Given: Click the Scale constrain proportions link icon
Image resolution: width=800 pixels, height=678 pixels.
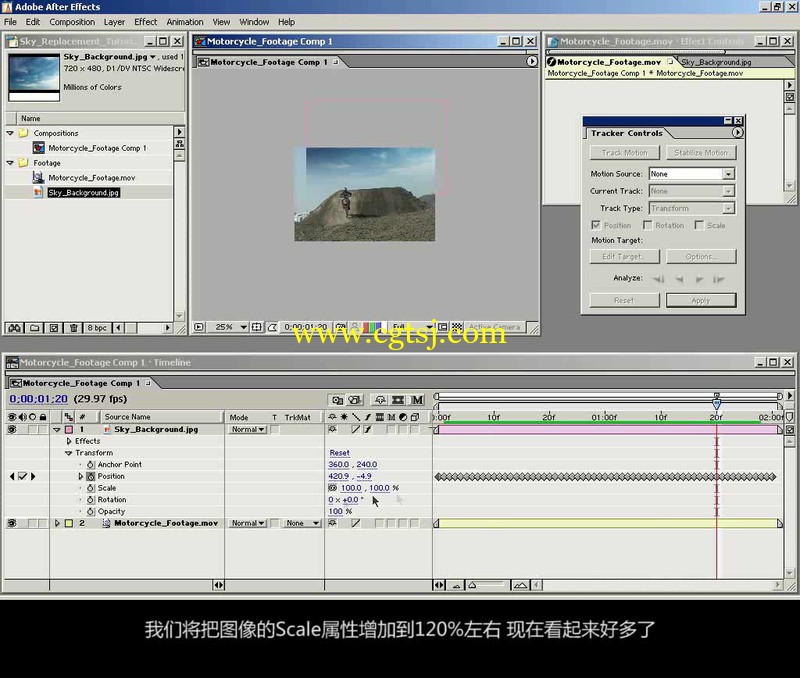Looking at the screenshot, I should point(333,488).
